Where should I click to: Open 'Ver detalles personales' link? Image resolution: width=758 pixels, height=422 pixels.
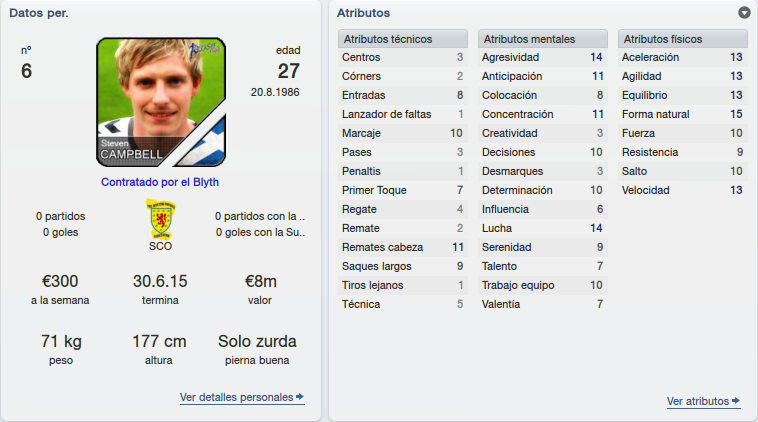(236, 397)
